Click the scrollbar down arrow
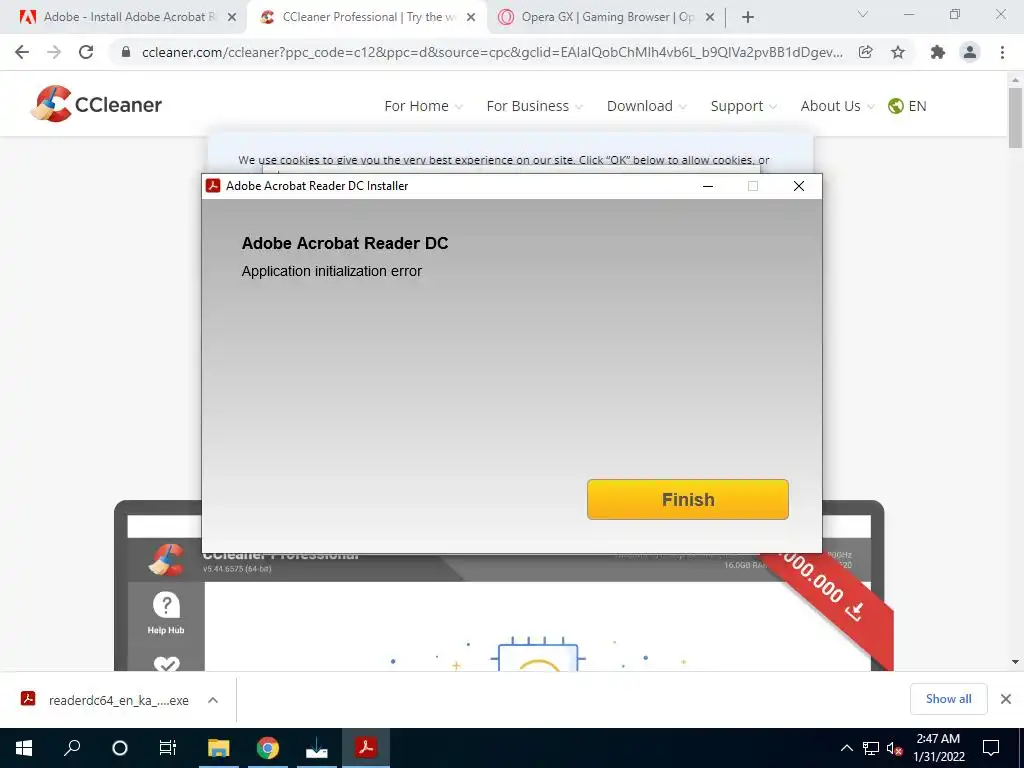Image resolution: width=1024 pixels, height=768 pixels. pos(1015,662)
